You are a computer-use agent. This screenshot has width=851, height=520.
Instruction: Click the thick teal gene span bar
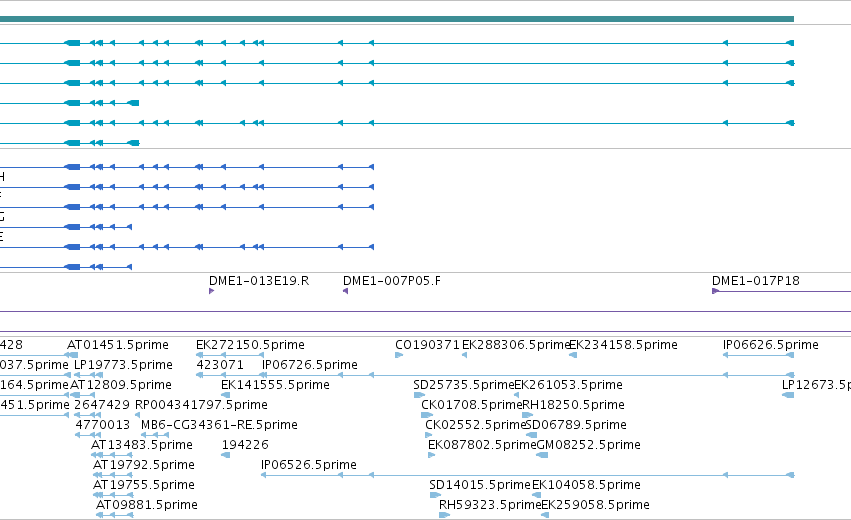tap(397, 19)
